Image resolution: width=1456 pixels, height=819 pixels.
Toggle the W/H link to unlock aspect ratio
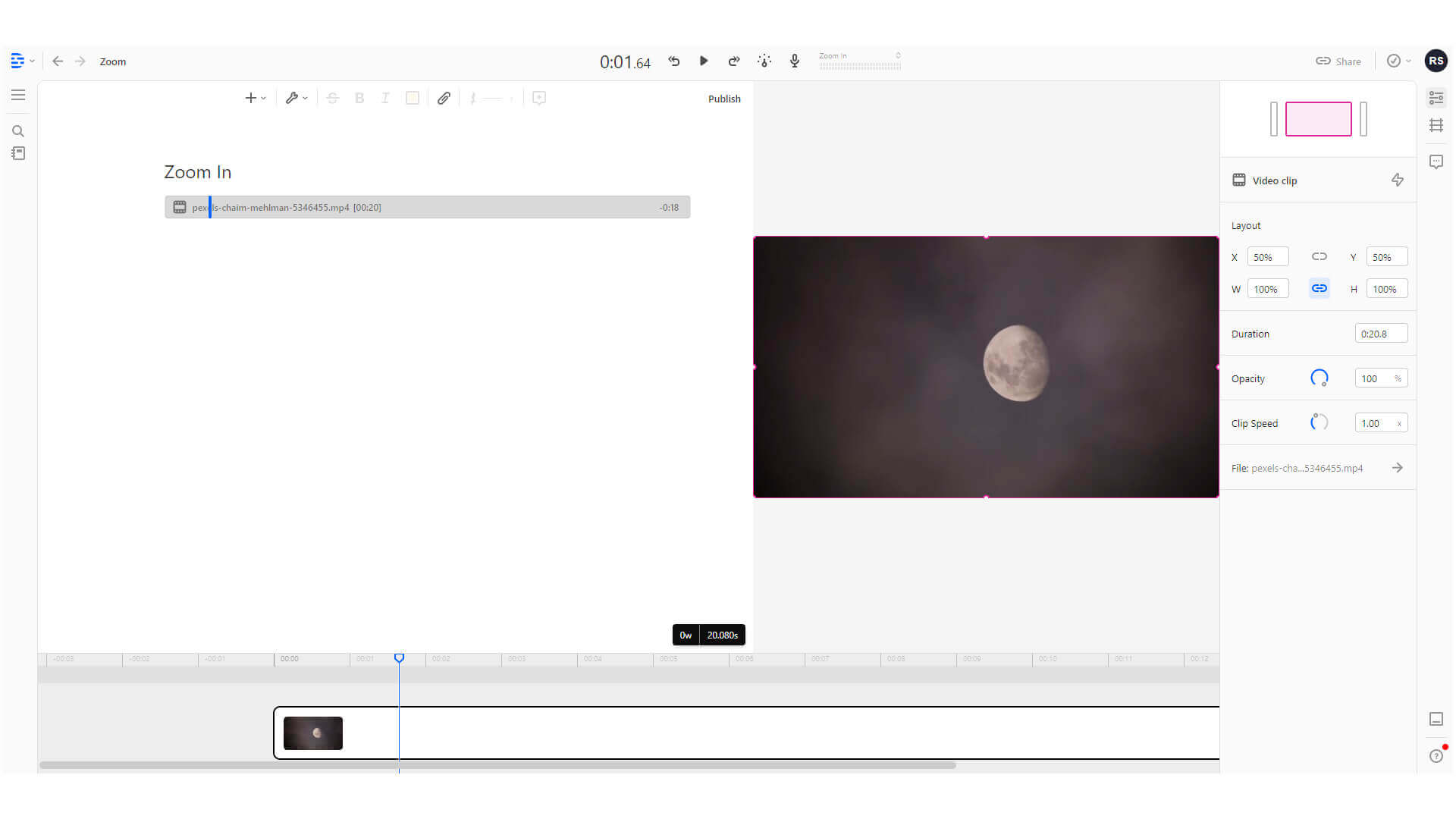point(1319,288)
